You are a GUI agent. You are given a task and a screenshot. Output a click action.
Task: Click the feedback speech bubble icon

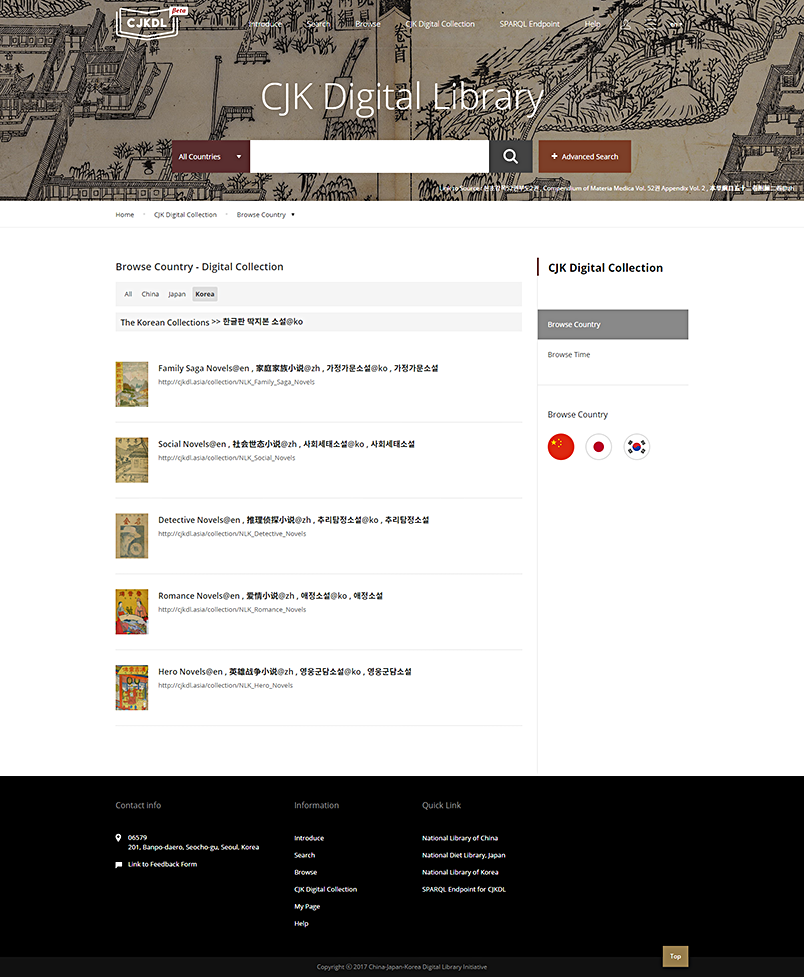pos(118,865)
